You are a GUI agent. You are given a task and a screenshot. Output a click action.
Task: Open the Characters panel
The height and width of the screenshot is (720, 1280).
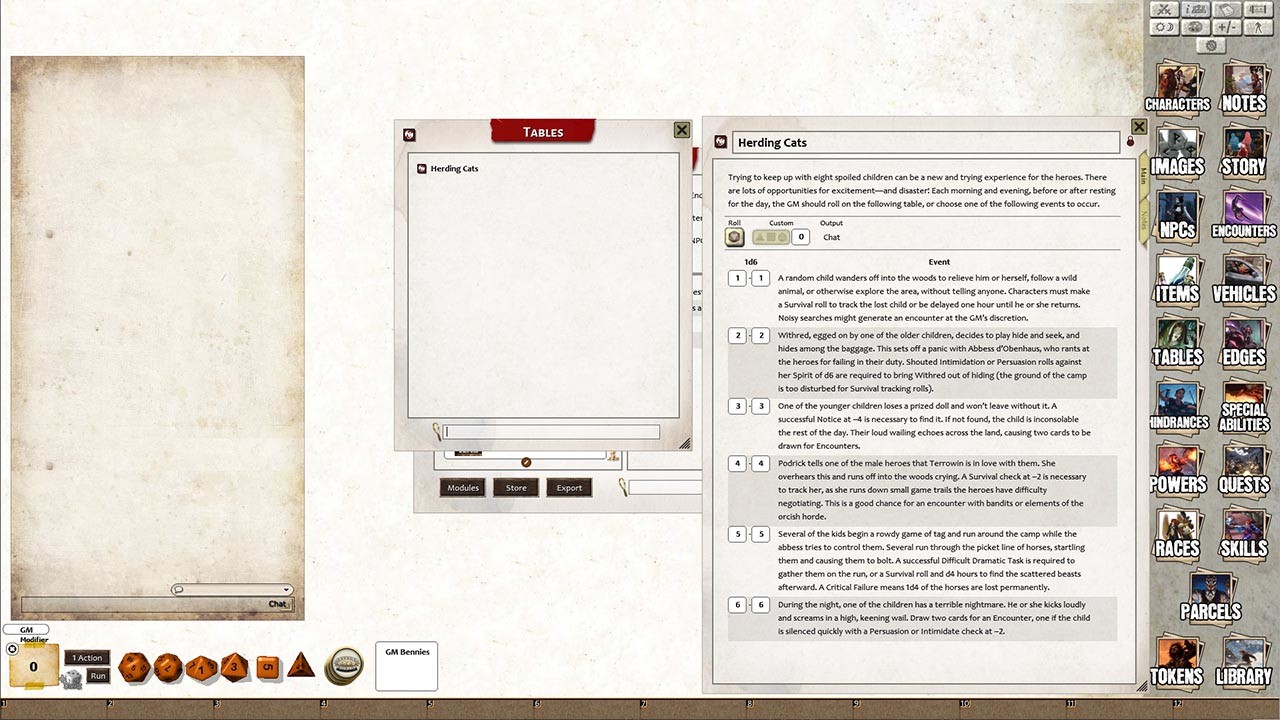[1178, 88]
